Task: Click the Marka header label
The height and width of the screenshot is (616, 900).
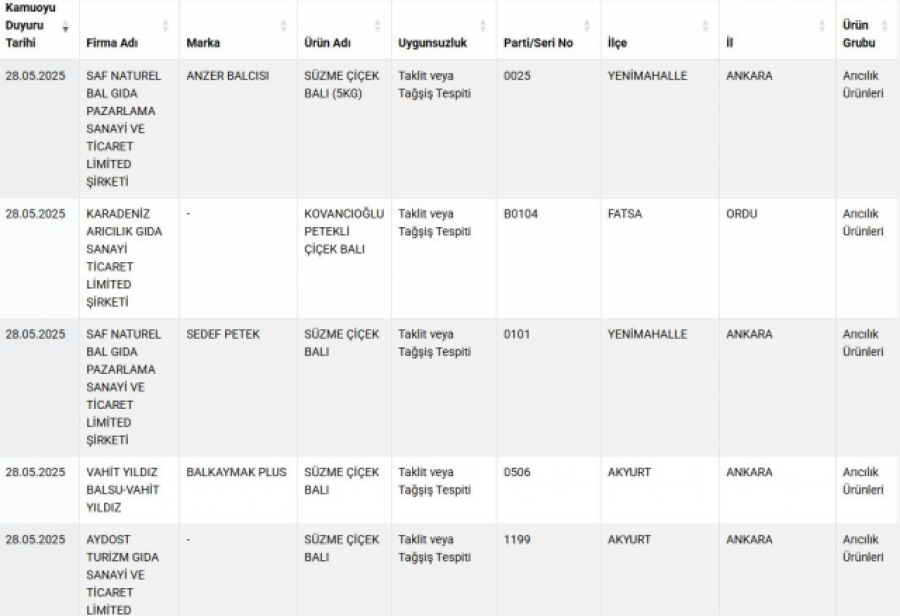Action: (x=203, y=43)
